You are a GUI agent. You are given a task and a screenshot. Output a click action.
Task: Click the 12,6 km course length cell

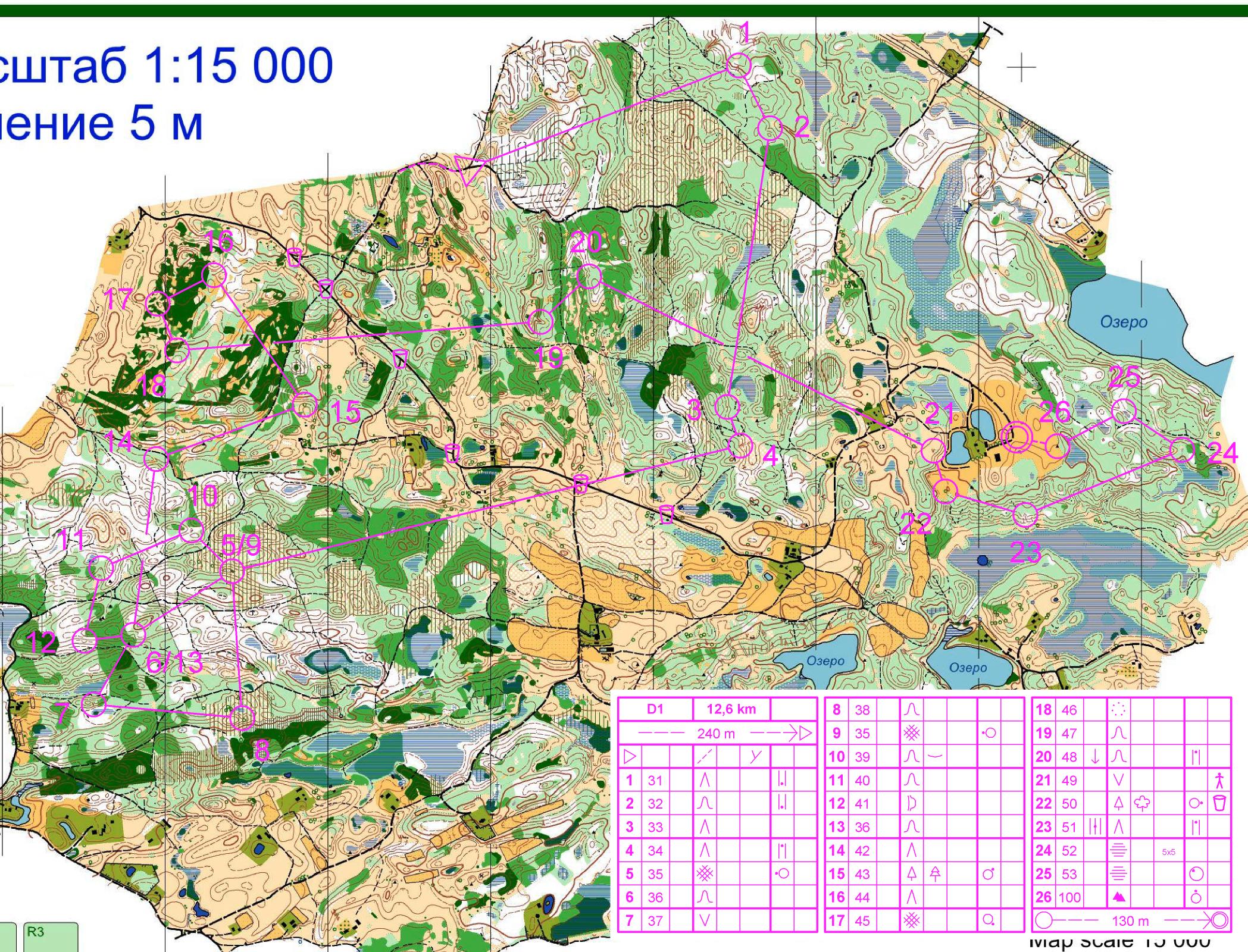(x=731, y=709)
